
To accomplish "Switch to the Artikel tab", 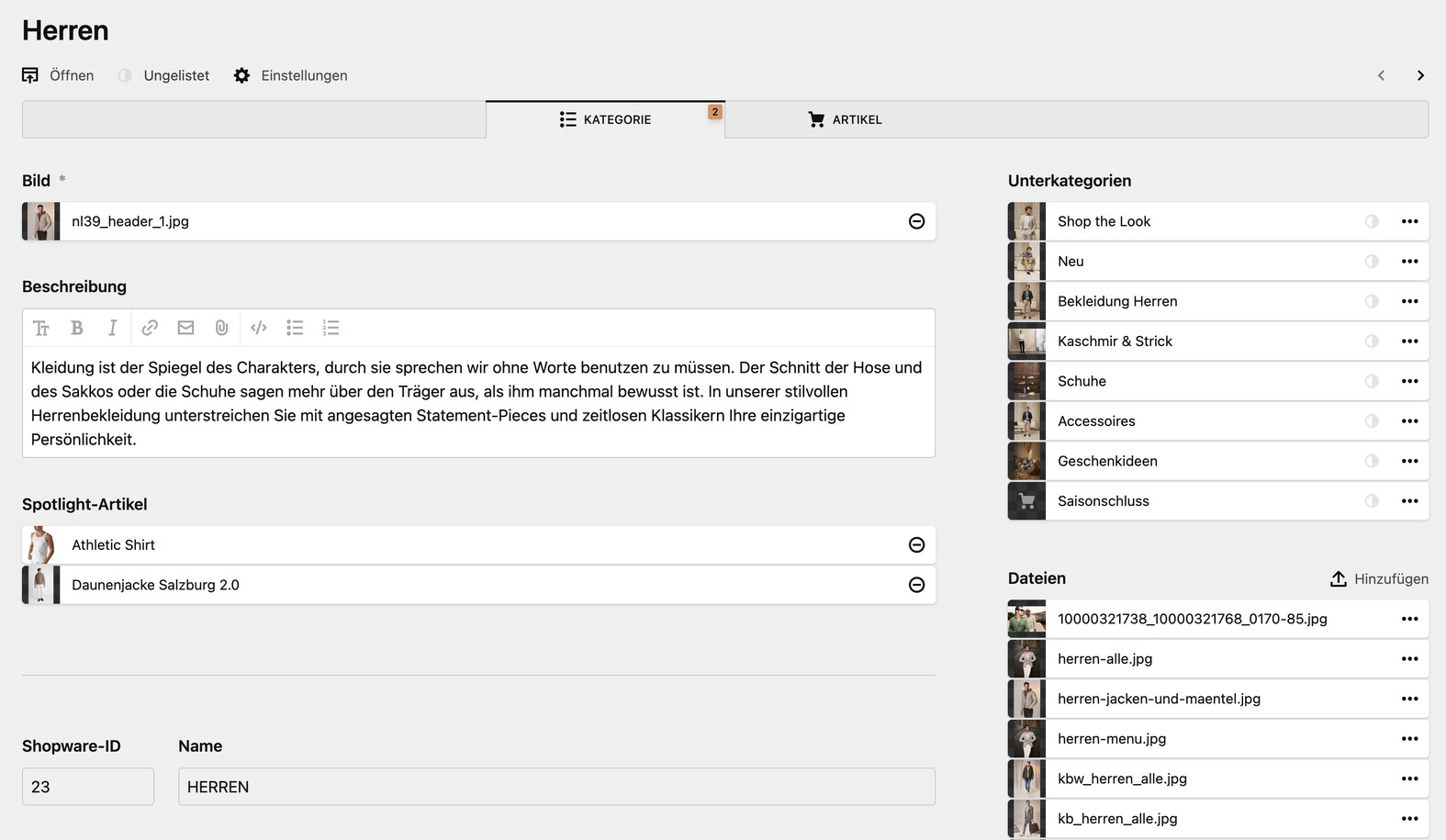I will [845, 119].
